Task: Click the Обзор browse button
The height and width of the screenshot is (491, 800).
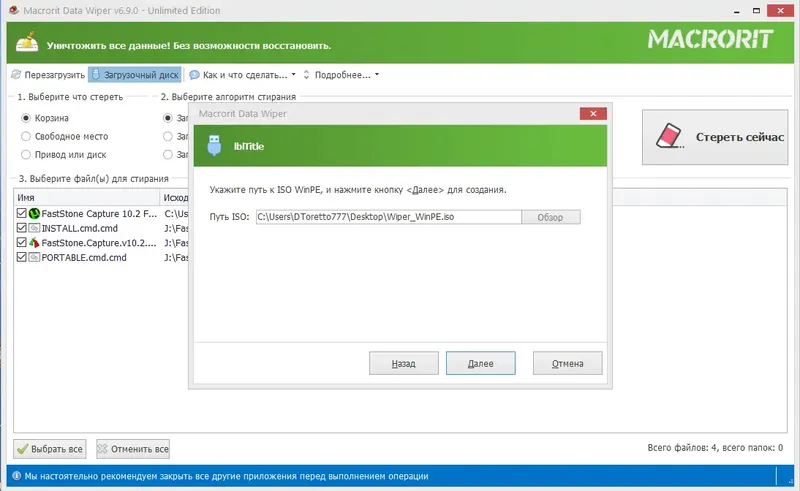Action: pos(551,217)
